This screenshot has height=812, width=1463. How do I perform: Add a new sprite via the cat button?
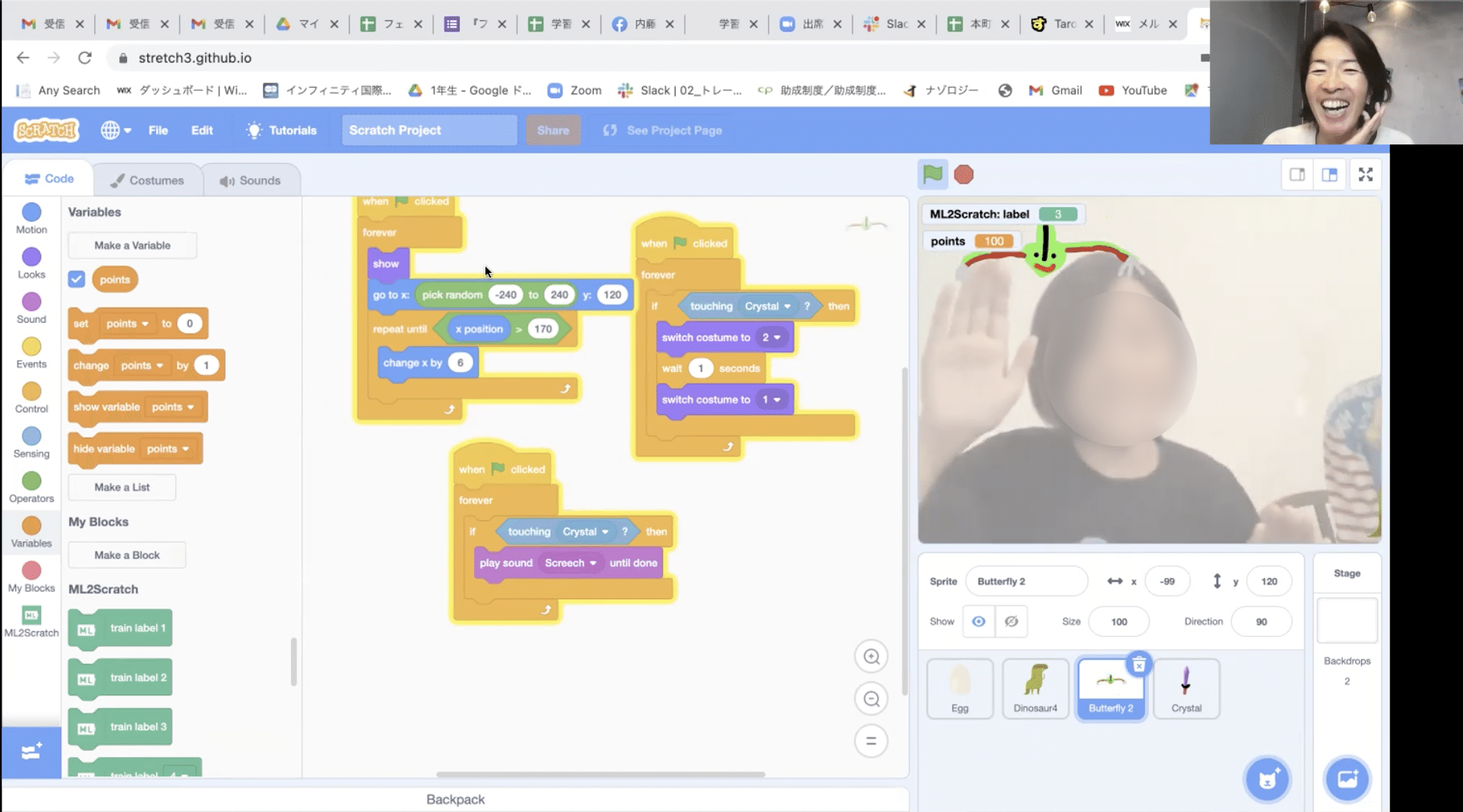[1268, 779]
